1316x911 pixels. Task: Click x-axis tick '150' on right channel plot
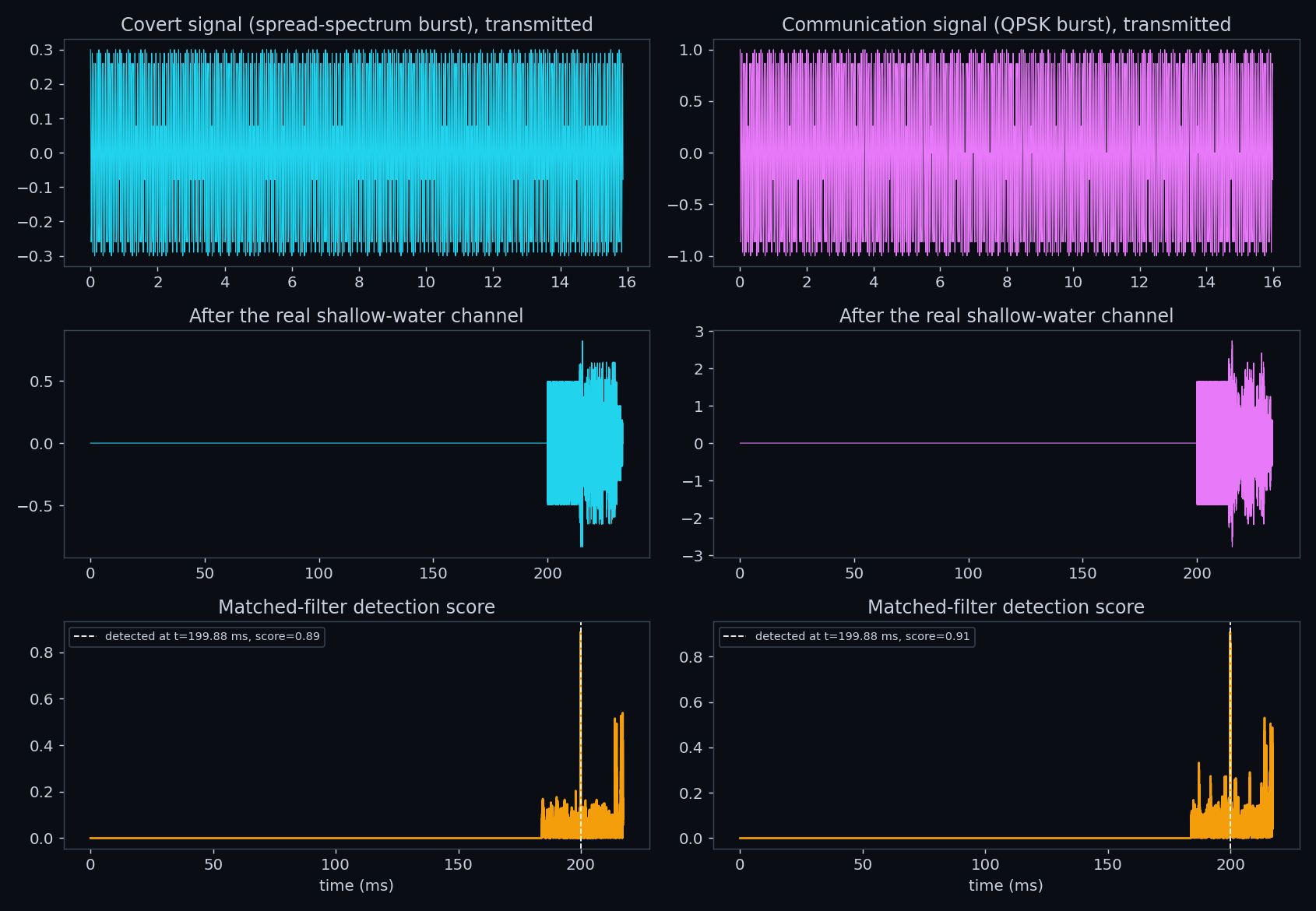(x=1082, y=573)
